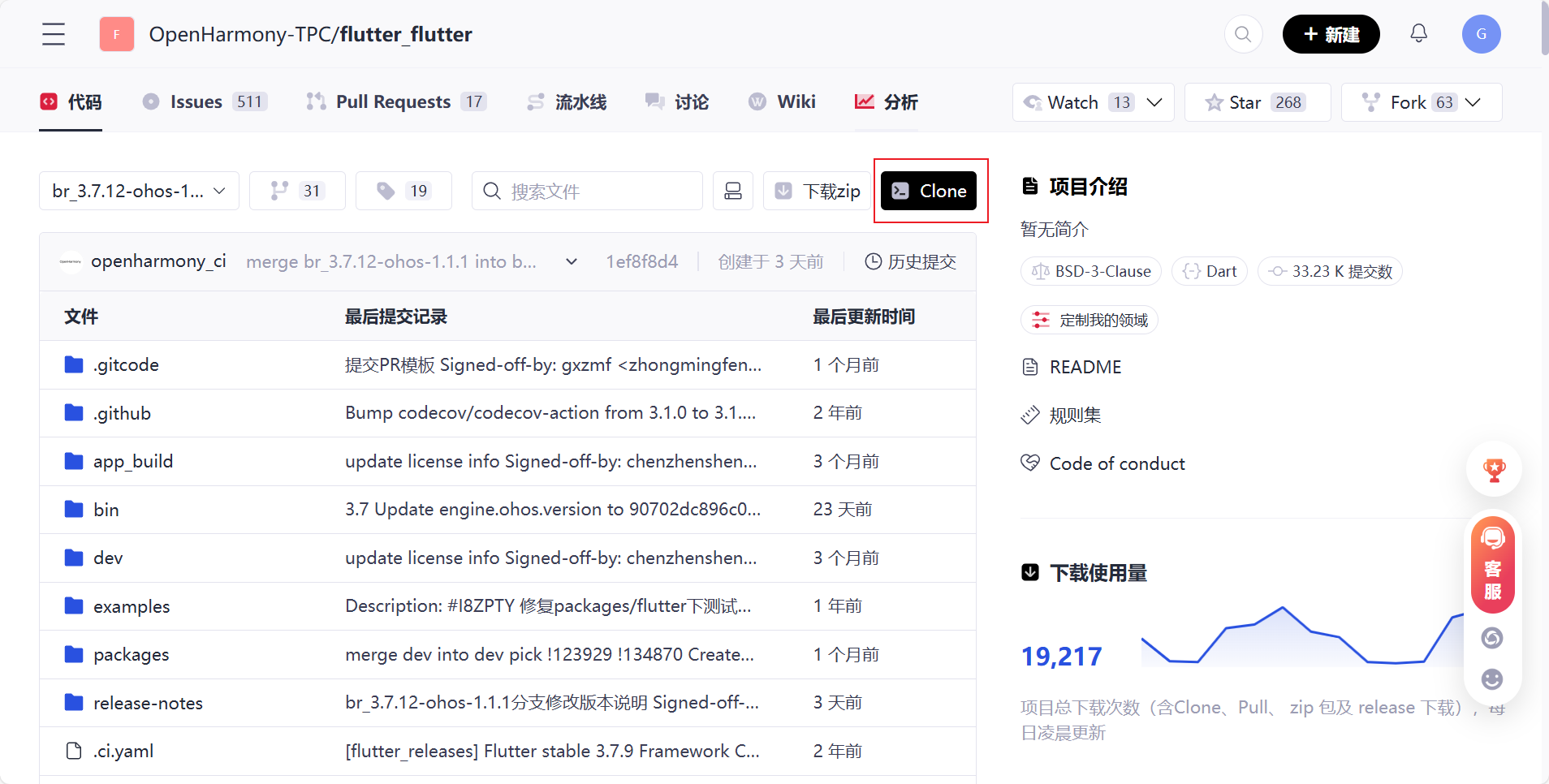Click the Fork button label
This screenshot has width=1549, height=784.
tap(1408, 102)
